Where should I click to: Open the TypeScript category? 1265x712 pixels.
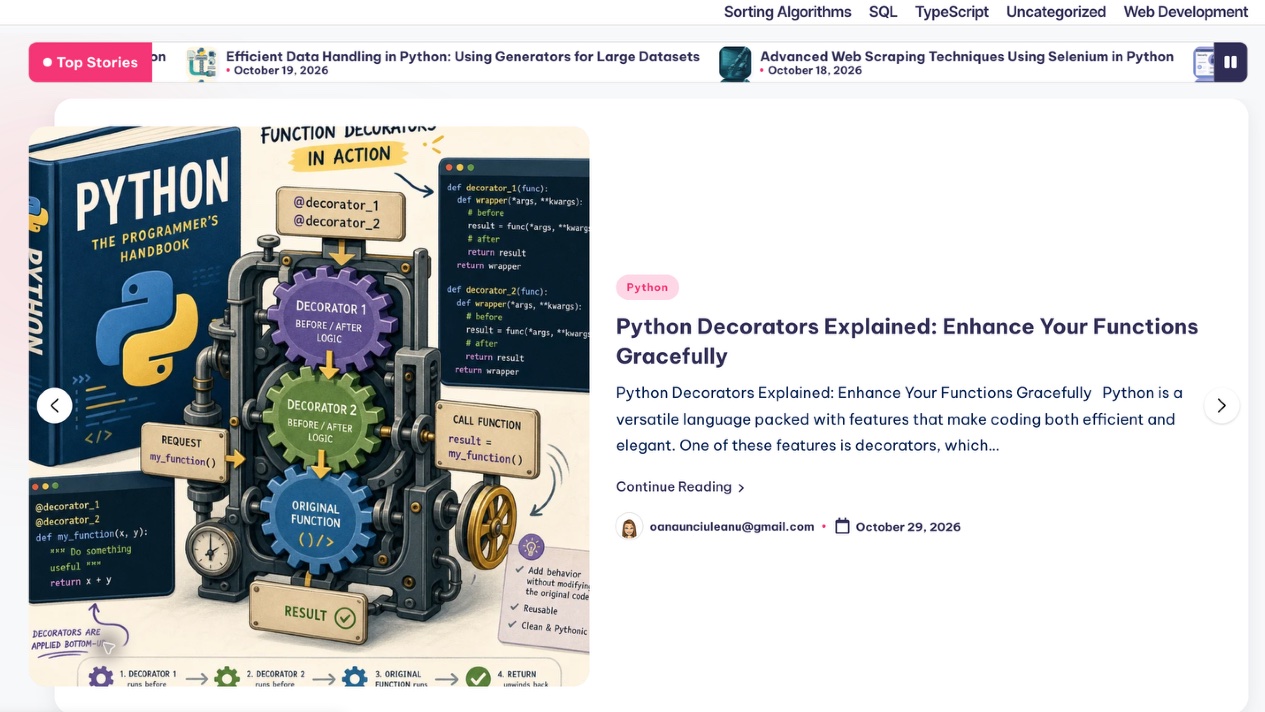click(x=952, y=12)
